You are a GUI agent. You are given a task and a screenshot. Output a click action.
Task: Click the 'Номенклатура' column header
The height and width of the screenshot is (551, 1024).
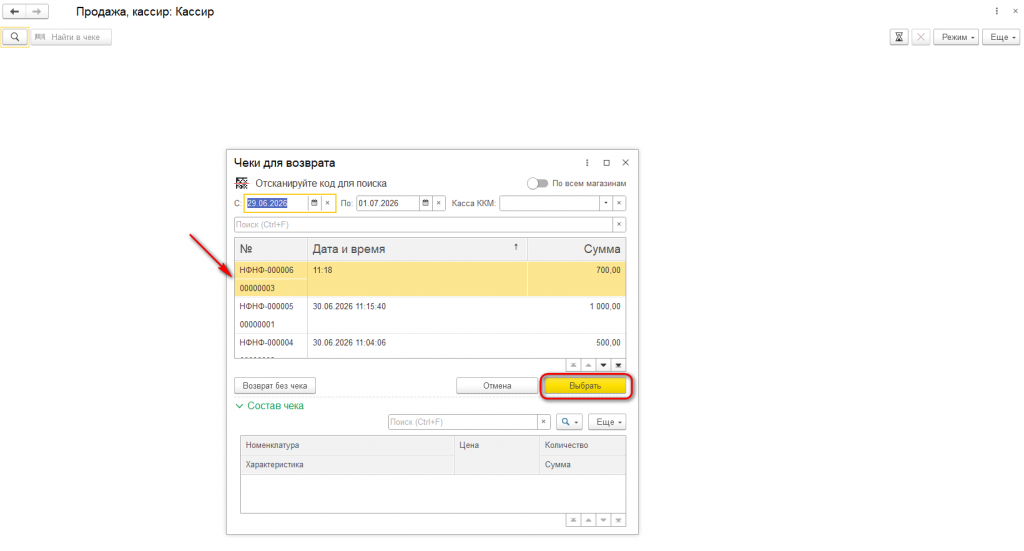pos(347,445)
